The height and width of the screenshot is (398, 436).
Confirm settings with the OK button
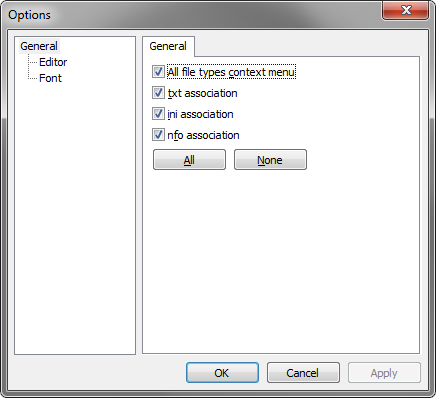coord(222,373)
